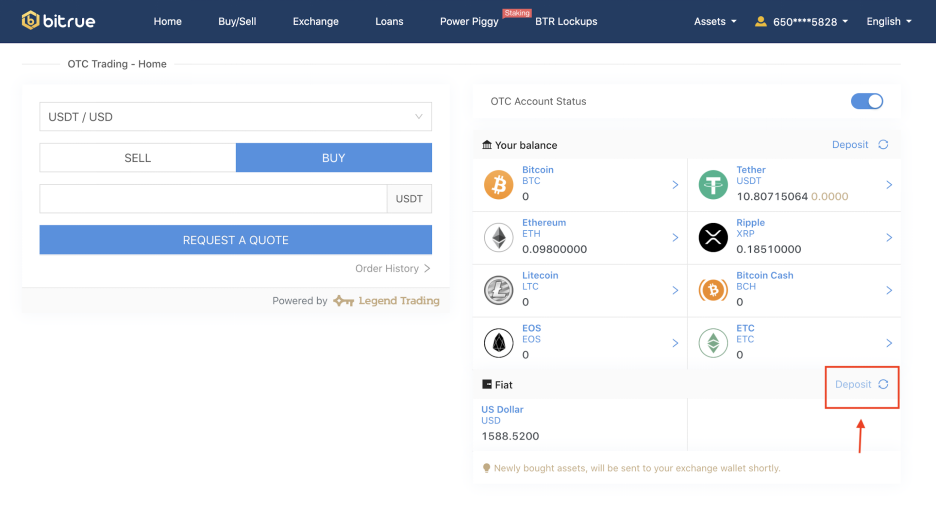Click the Litecoin coin icon

498,290
